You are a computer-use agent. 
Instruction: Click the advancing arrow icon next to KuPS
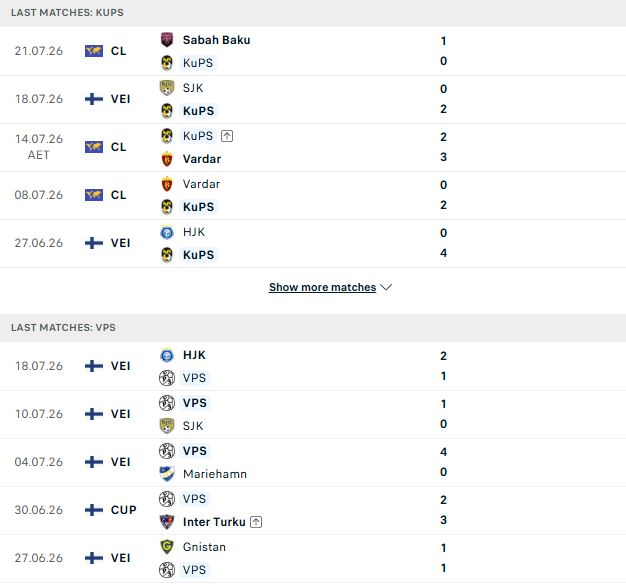point(227,136)
